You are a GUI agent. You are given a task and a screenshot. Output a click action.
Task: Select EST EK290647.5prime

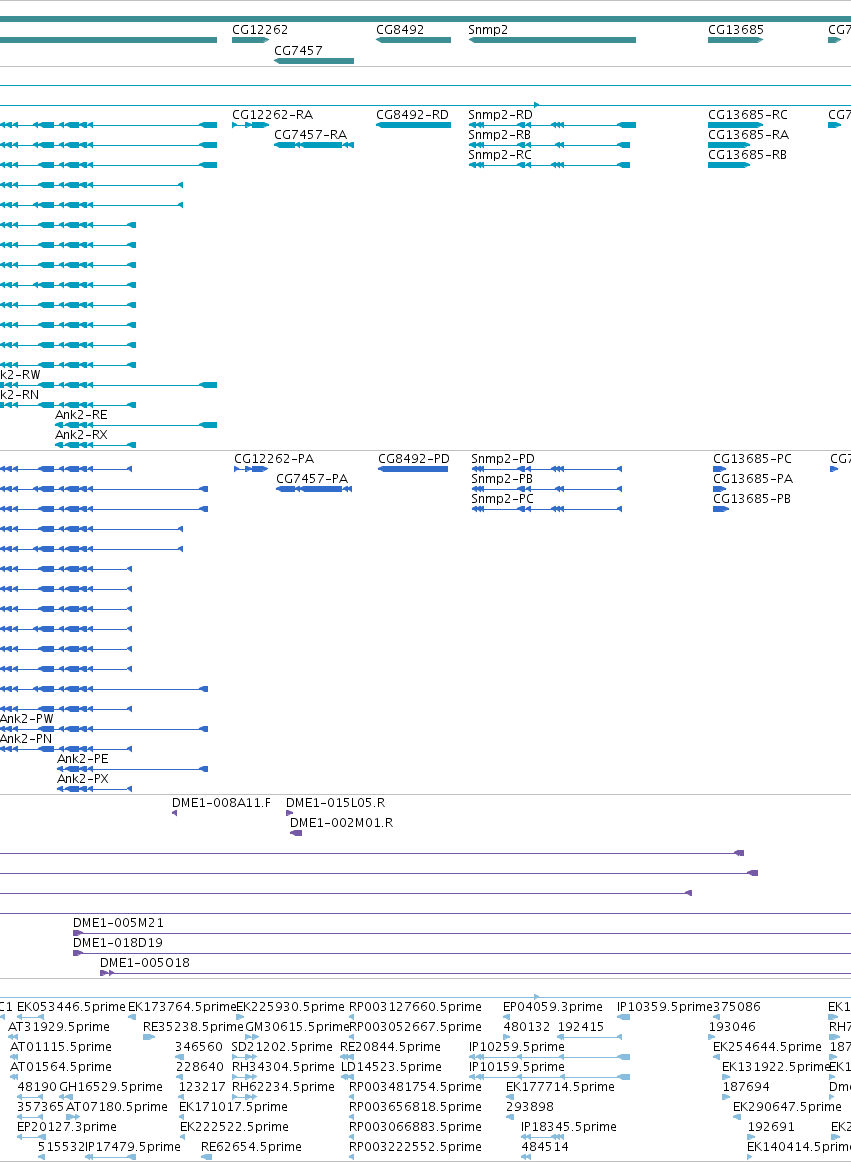[787, 1106]
